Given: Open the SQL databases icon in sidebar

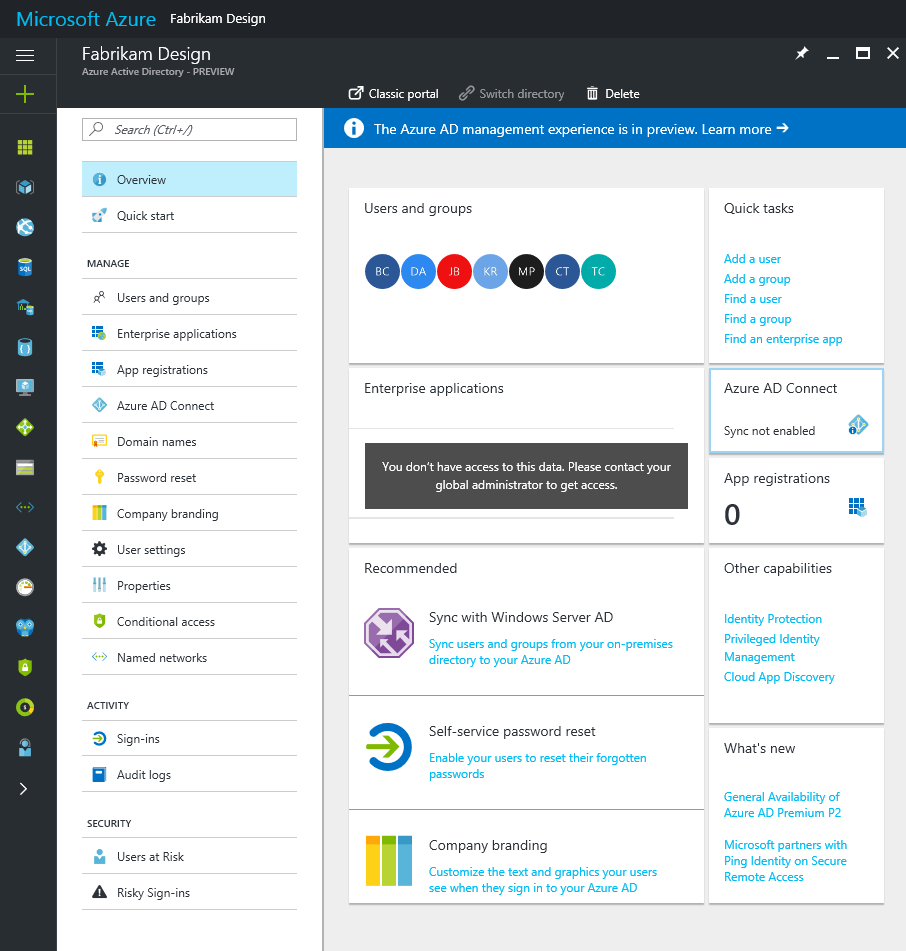Looking at the screenshot, I should pyautogui.click(x=25, y=267).
